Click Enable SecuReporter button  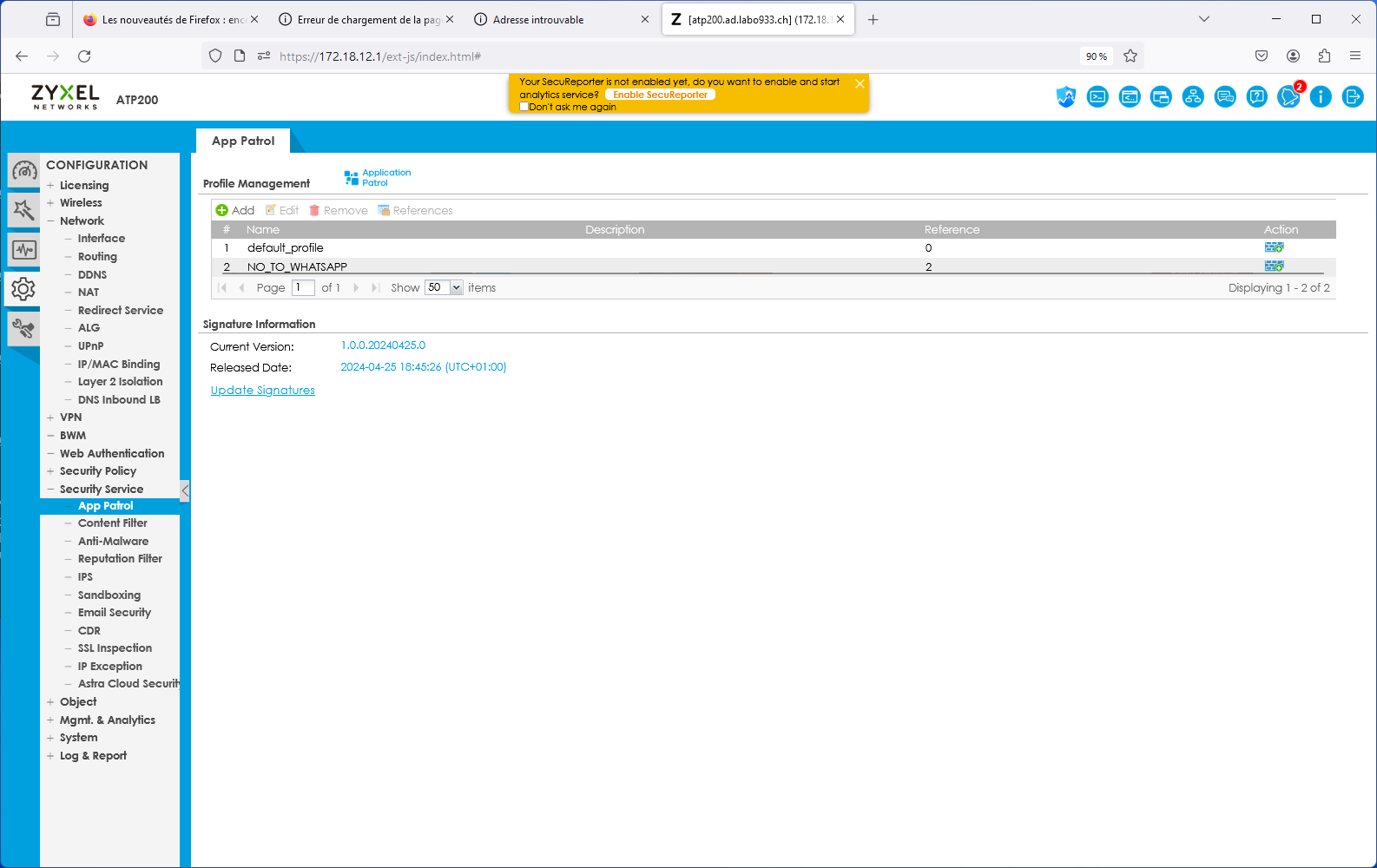pos(660,95)
